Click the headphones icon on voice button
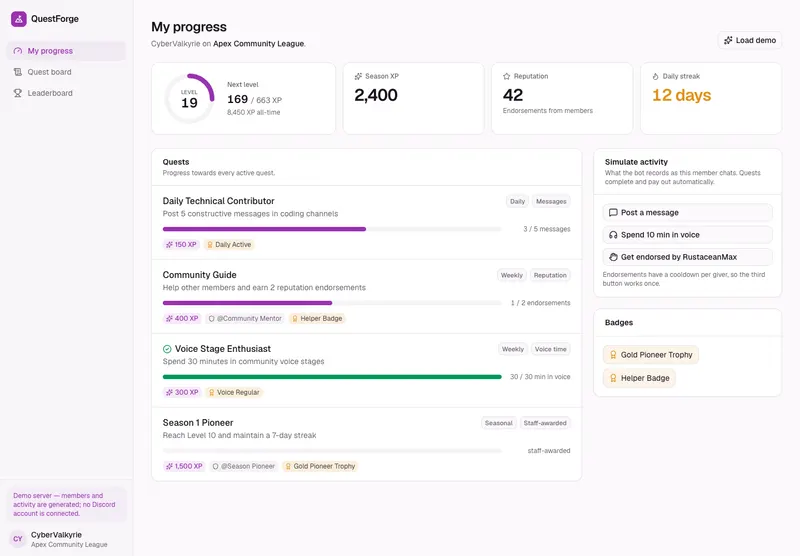The width and height of the screenshot is (800, 556). [613, 235]
